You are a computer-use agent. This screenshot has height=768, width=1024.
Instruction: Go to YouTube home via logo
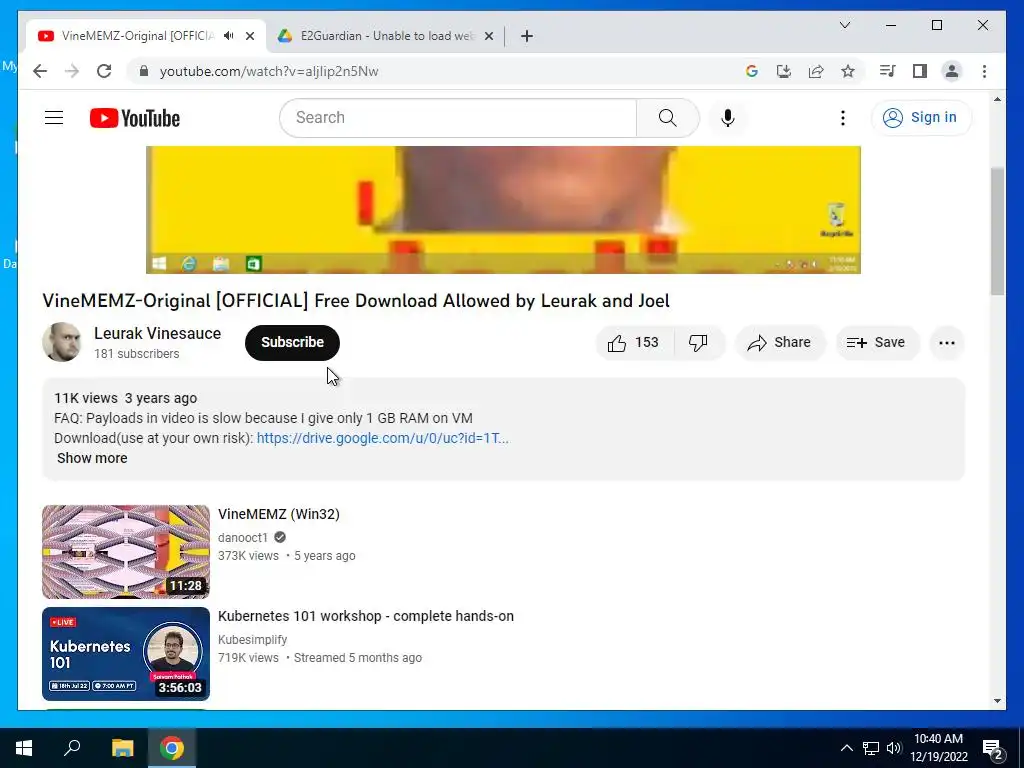[135, 118]
